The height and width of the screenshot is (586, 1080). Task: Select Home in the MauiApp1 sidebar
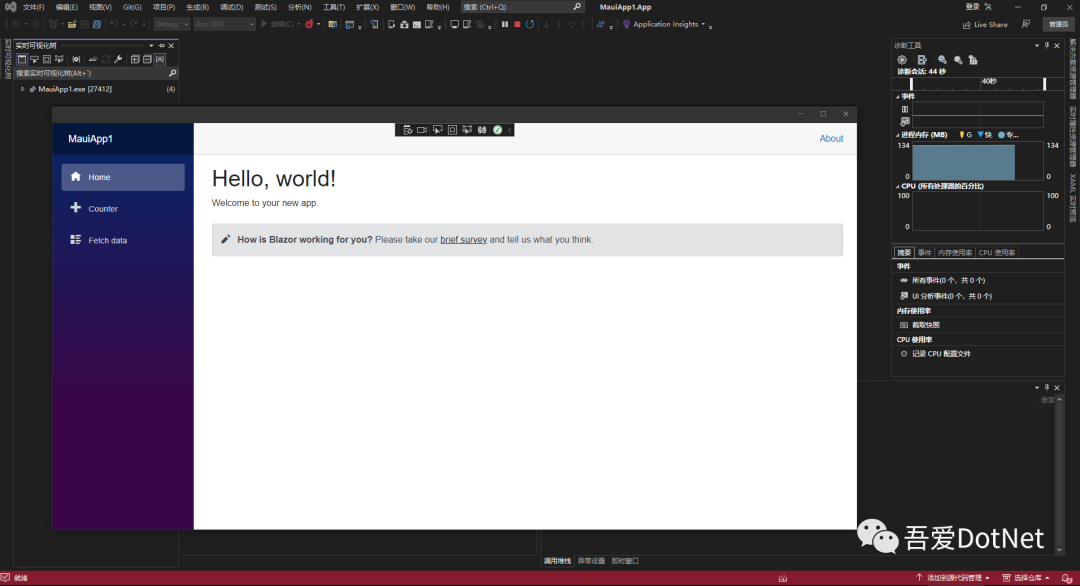(x=123, y=177)
